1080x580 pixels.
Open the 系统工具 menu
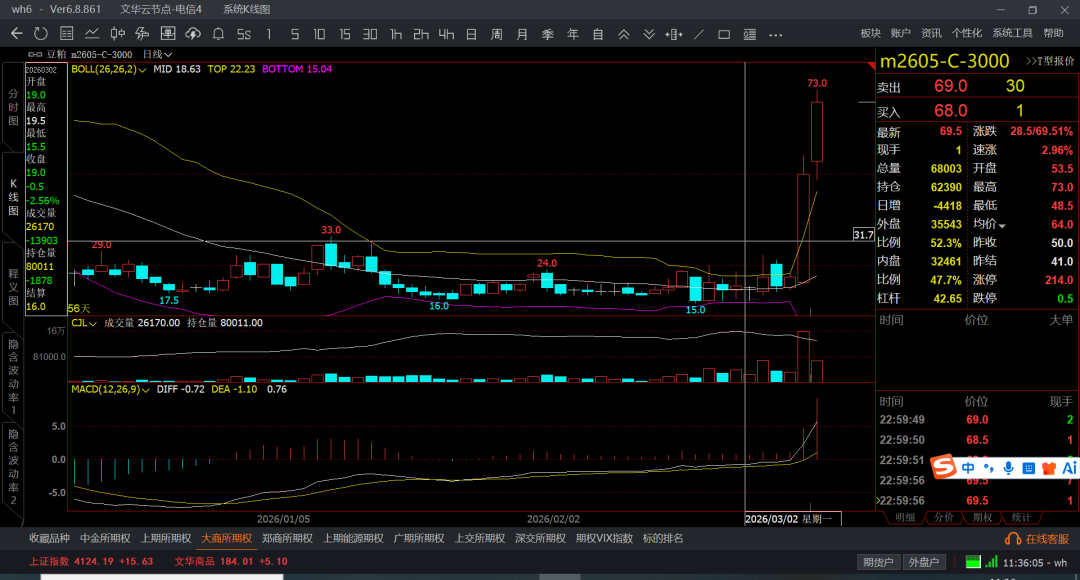[x=1012, y=33]
